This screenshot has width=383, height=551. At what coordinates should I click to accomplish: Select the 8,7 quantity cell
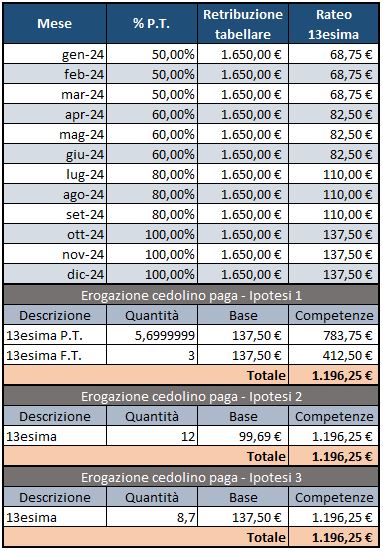(152, 517)
